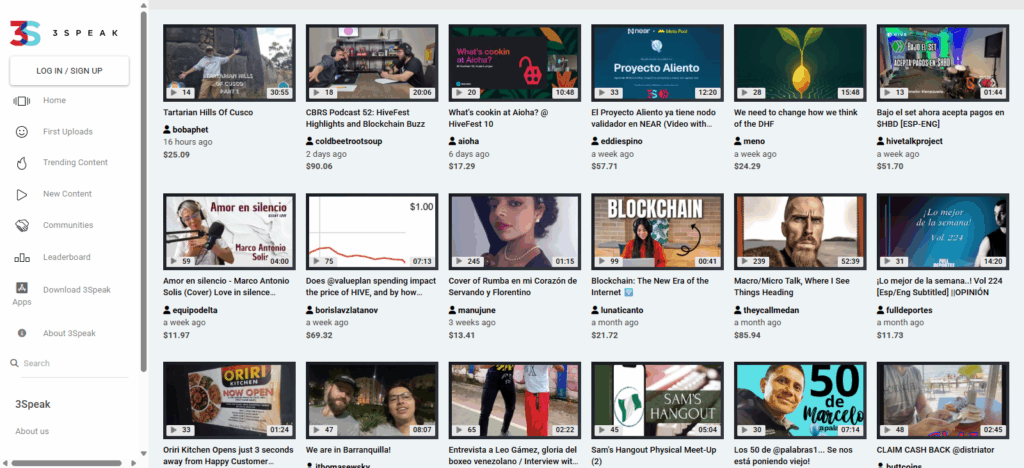Click the Trending Content flame icon
This screenshot has width=1024, height=468.
coord(22,163)
